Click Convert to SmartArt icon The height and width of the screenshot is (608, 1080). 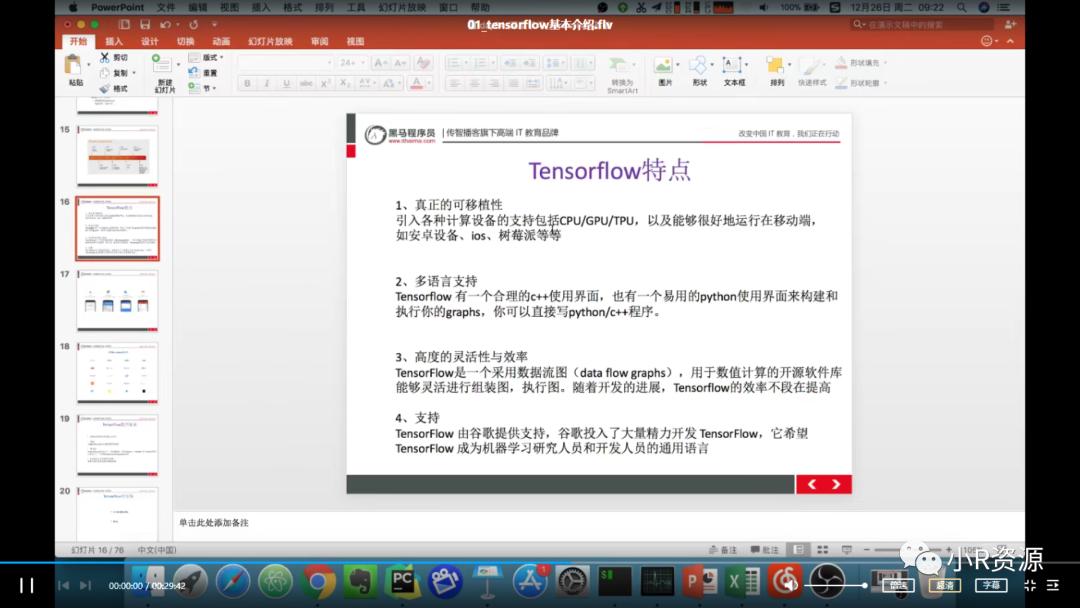click(x=619, y=65)
